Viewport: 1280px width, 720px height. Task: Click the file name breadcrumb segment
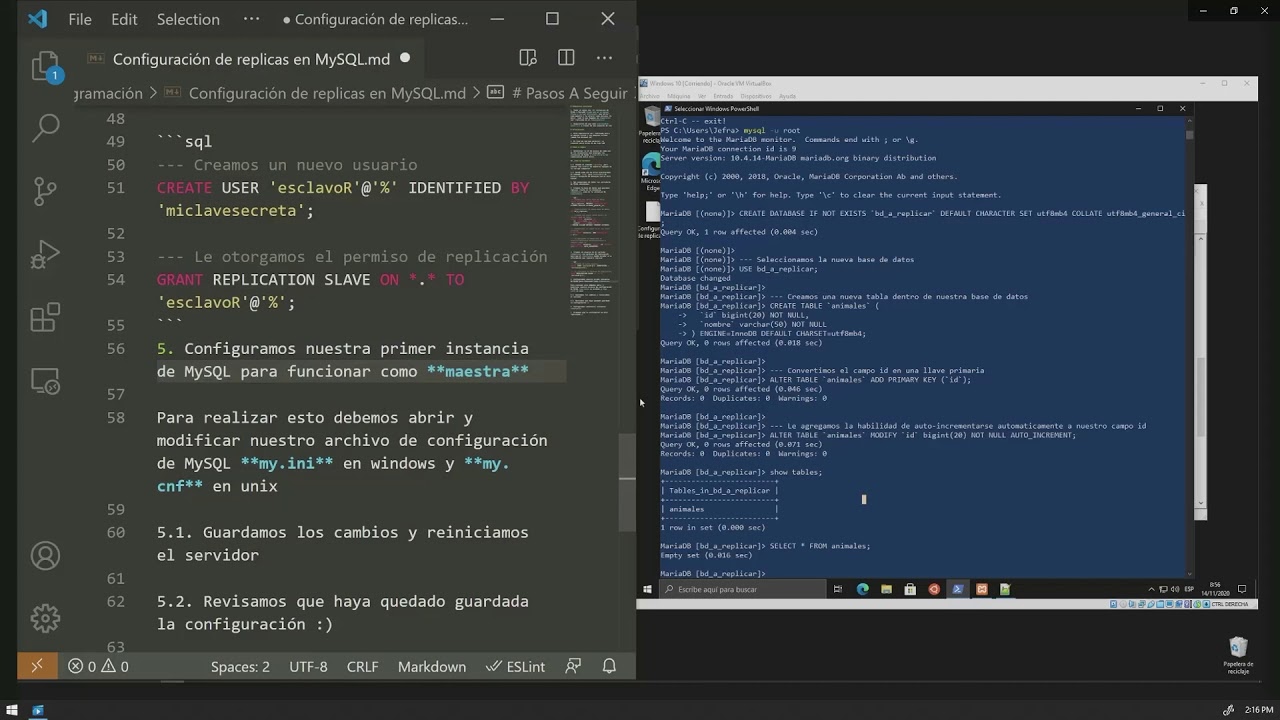pyautogui.click(x=327, y=93)
